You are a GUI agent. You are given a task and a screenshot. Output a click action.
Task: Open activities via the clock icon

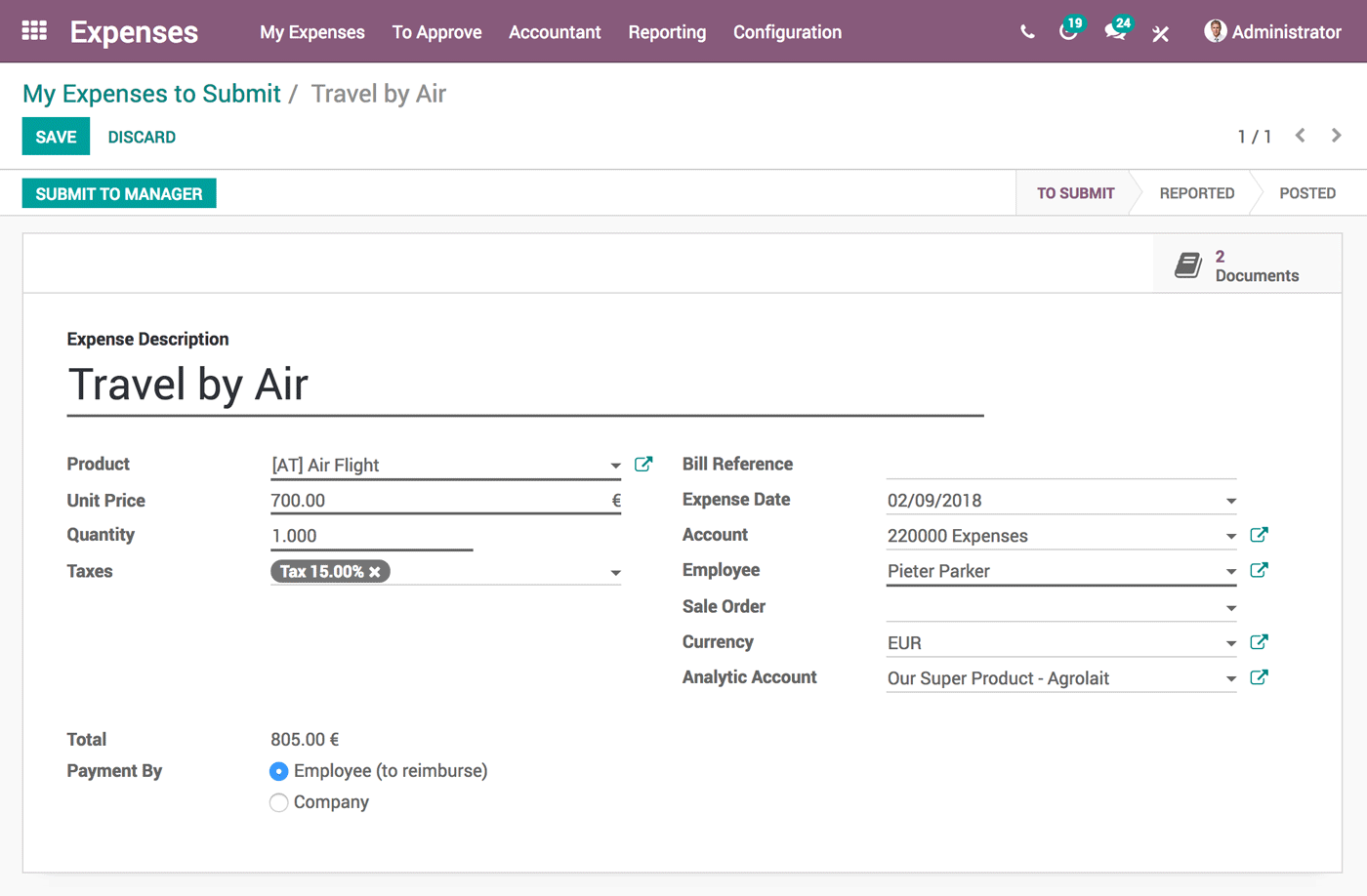pos(1068,32)
